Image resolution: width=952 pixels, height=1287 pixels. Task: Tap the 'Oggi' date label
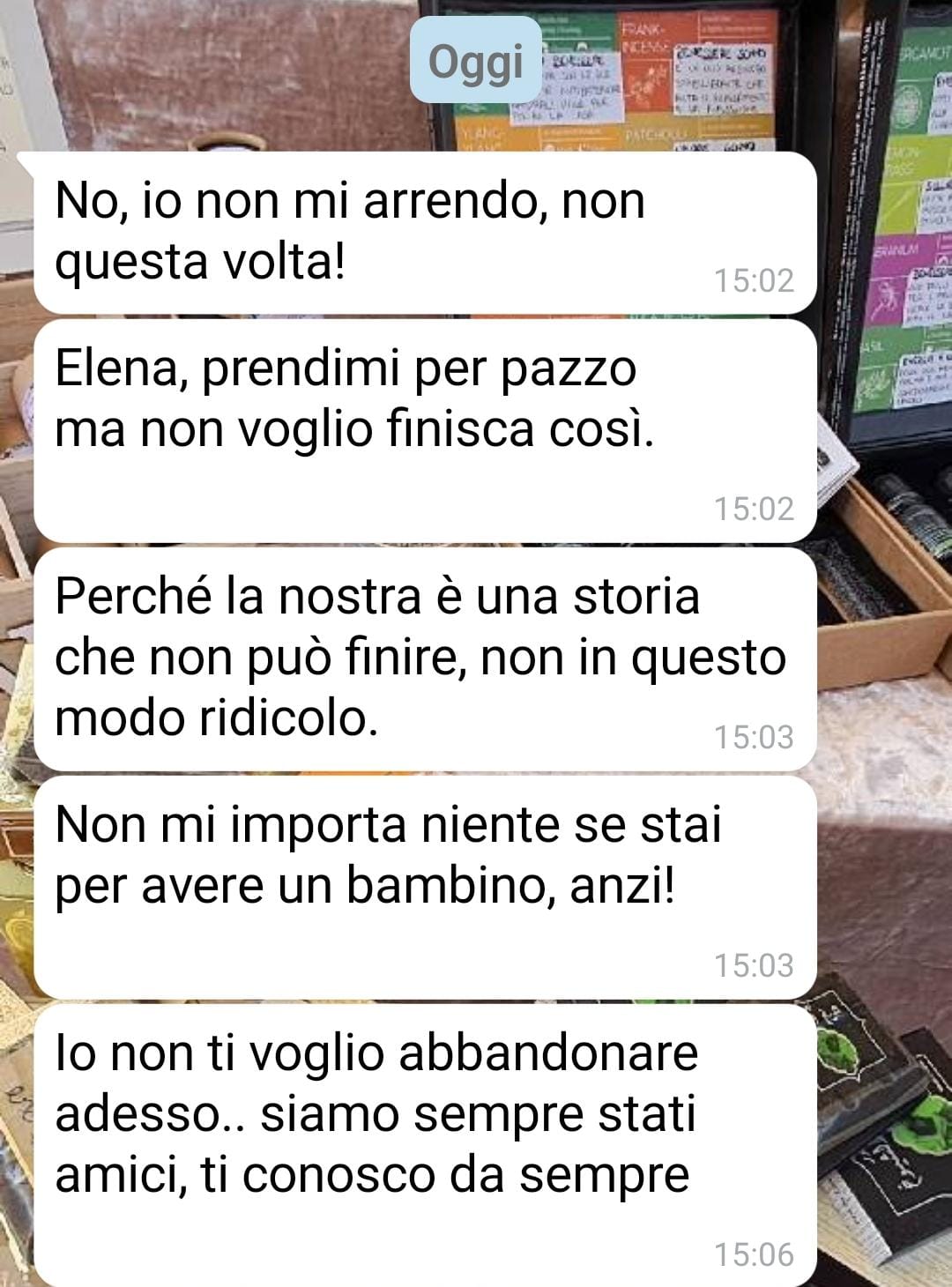475,62
